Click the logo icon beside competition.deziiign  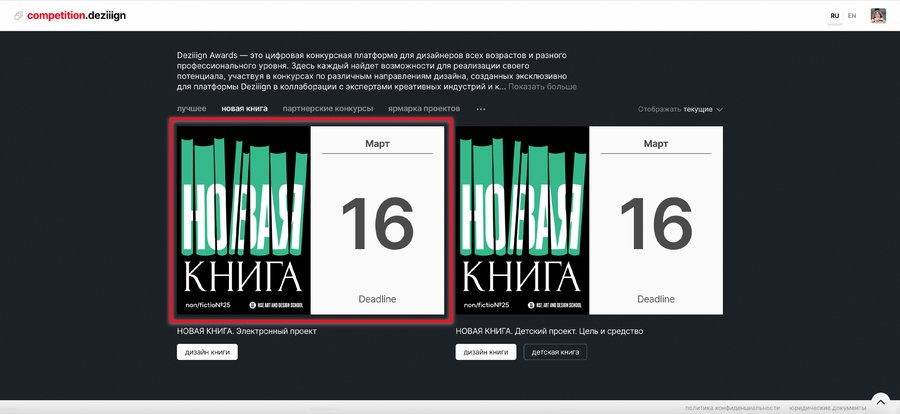tap(18, 16)
